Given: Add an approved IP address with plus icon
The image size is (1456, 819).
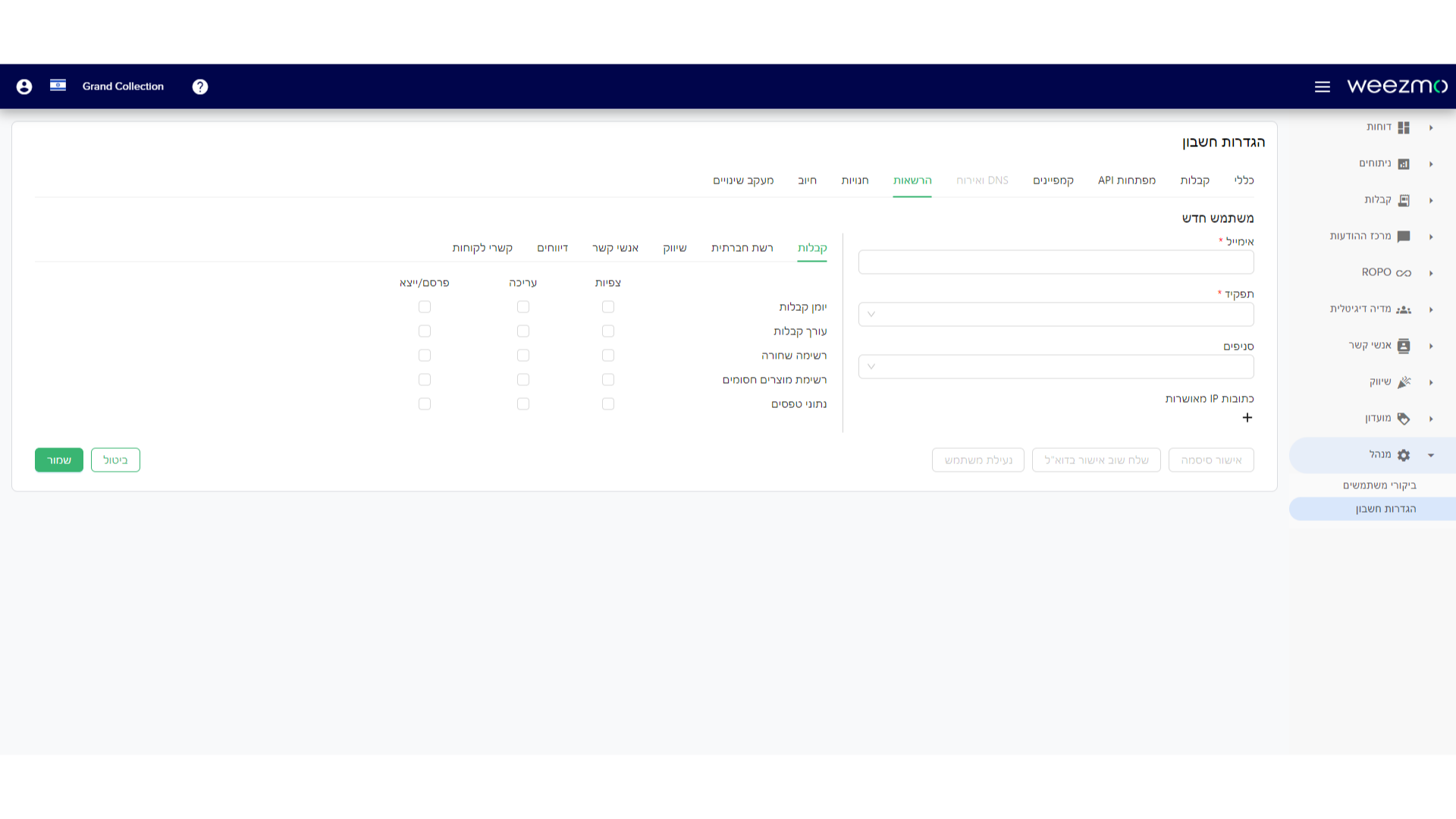Looking at the screenshot, I should click(1247, 418).
